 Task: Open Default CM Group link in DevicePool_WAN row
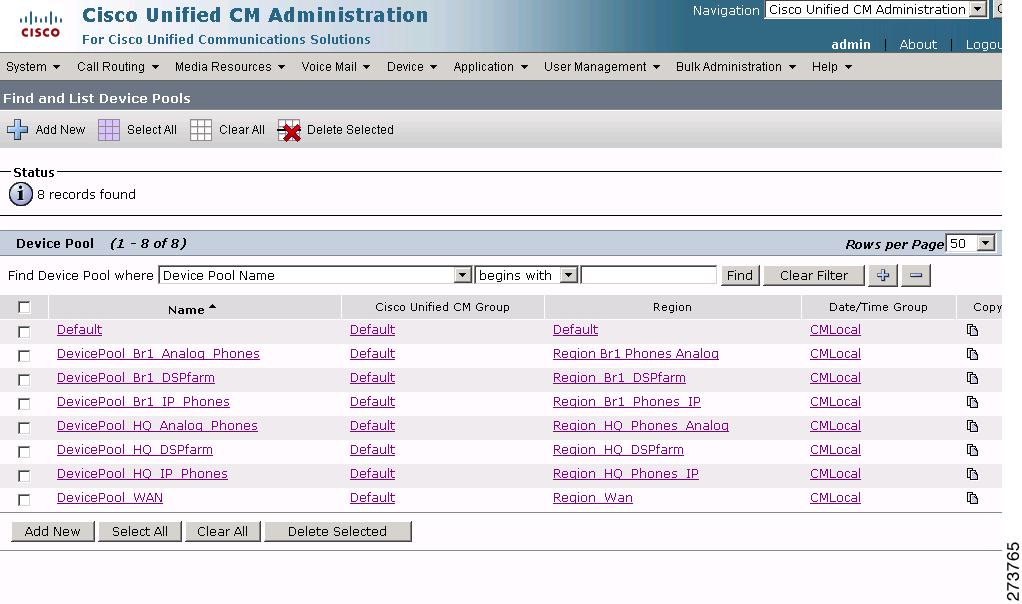coord(372,498)
